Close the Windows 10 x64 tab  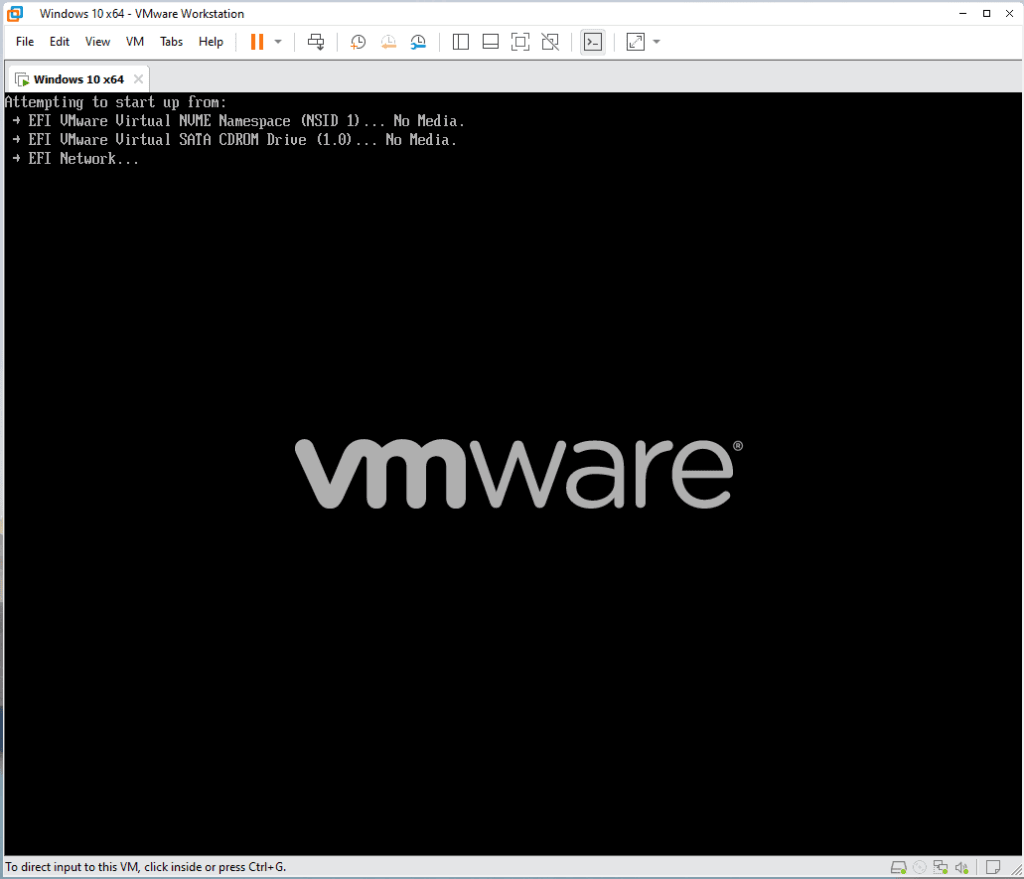(x=138, y=79)
